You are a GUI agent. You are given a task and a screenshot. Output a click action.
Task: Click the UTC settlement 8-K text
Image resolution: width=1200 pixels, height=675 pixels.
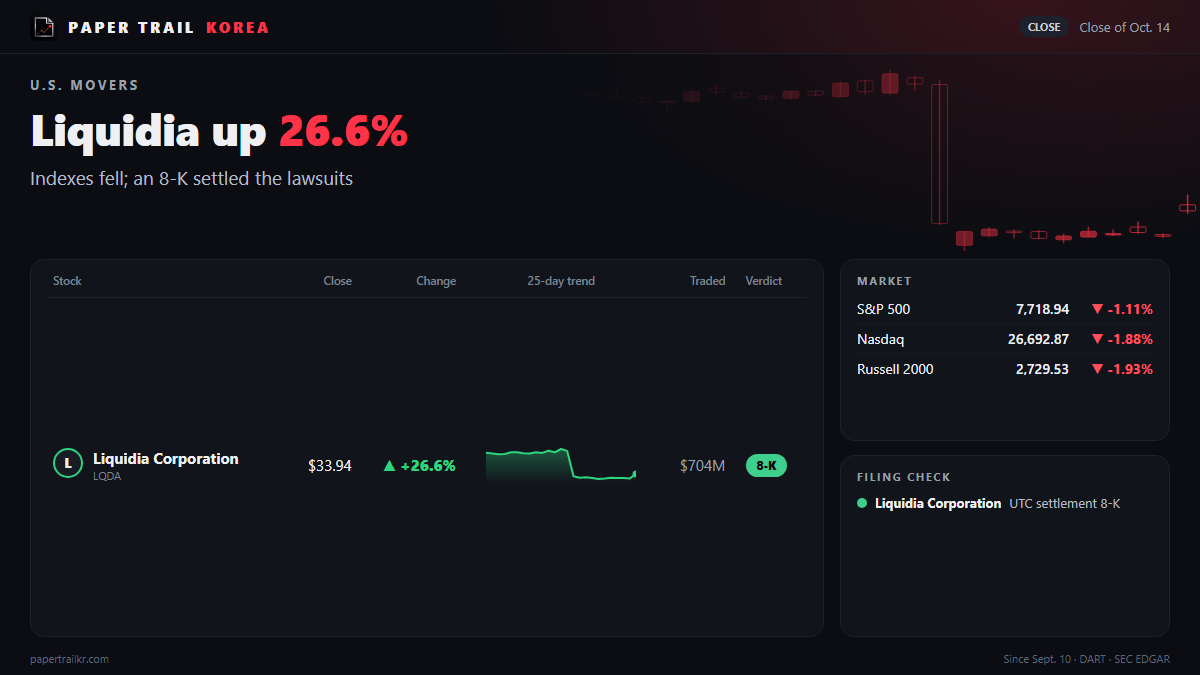pos(1065,504)
